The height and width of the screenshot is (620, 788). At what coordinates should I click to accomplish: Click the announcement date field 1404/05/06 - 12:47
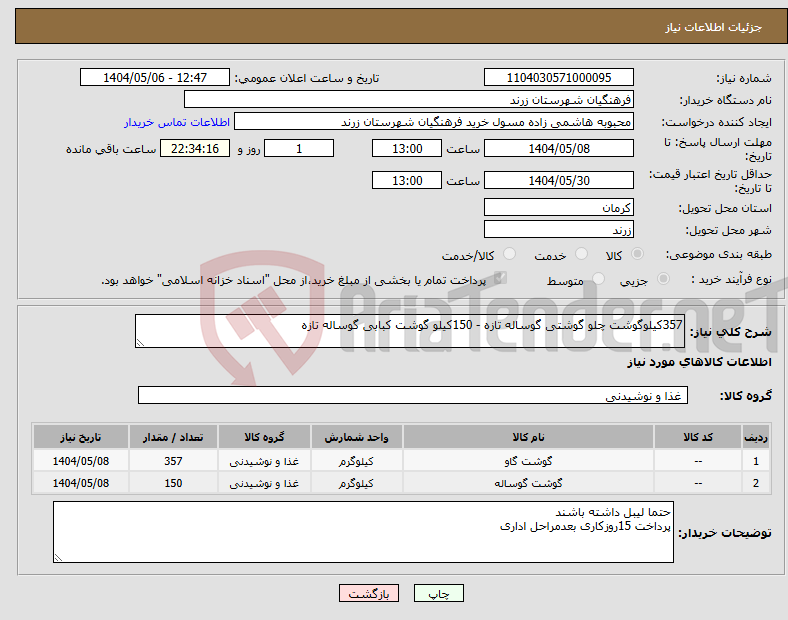[155, 77]
